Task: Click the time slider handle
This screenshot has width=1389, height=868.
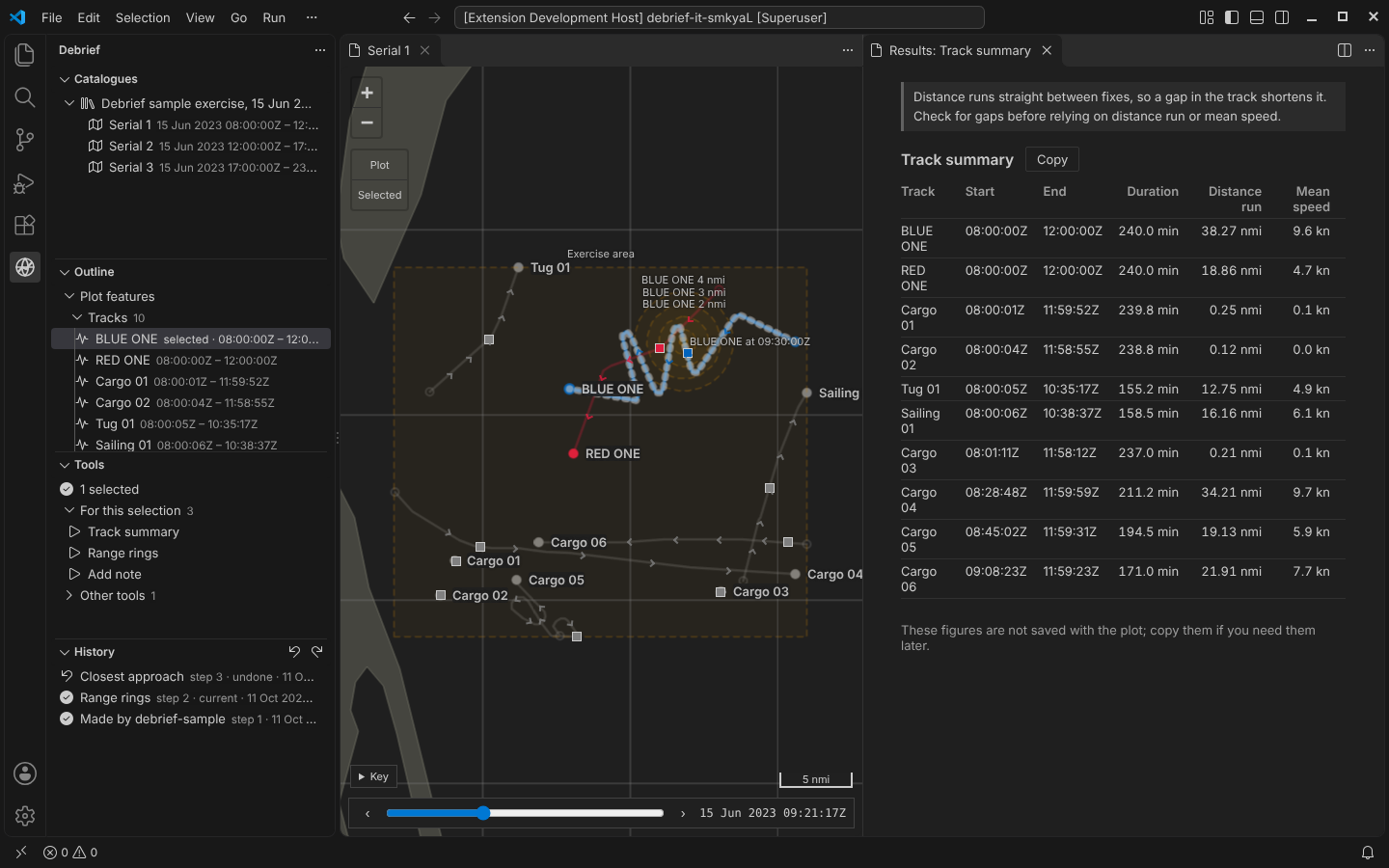Action: [x=483, y=813]
